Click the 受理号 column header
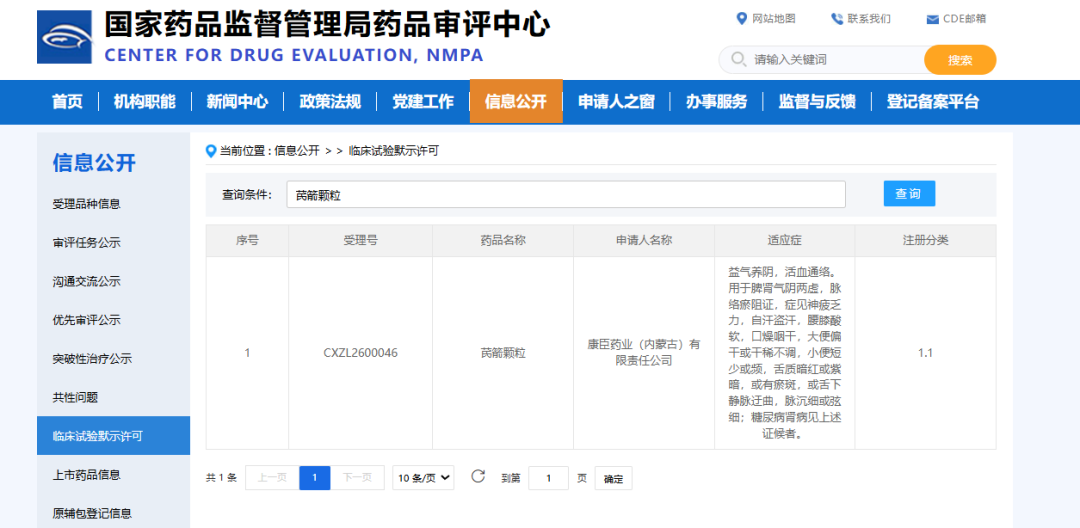 tap(360, 240)
